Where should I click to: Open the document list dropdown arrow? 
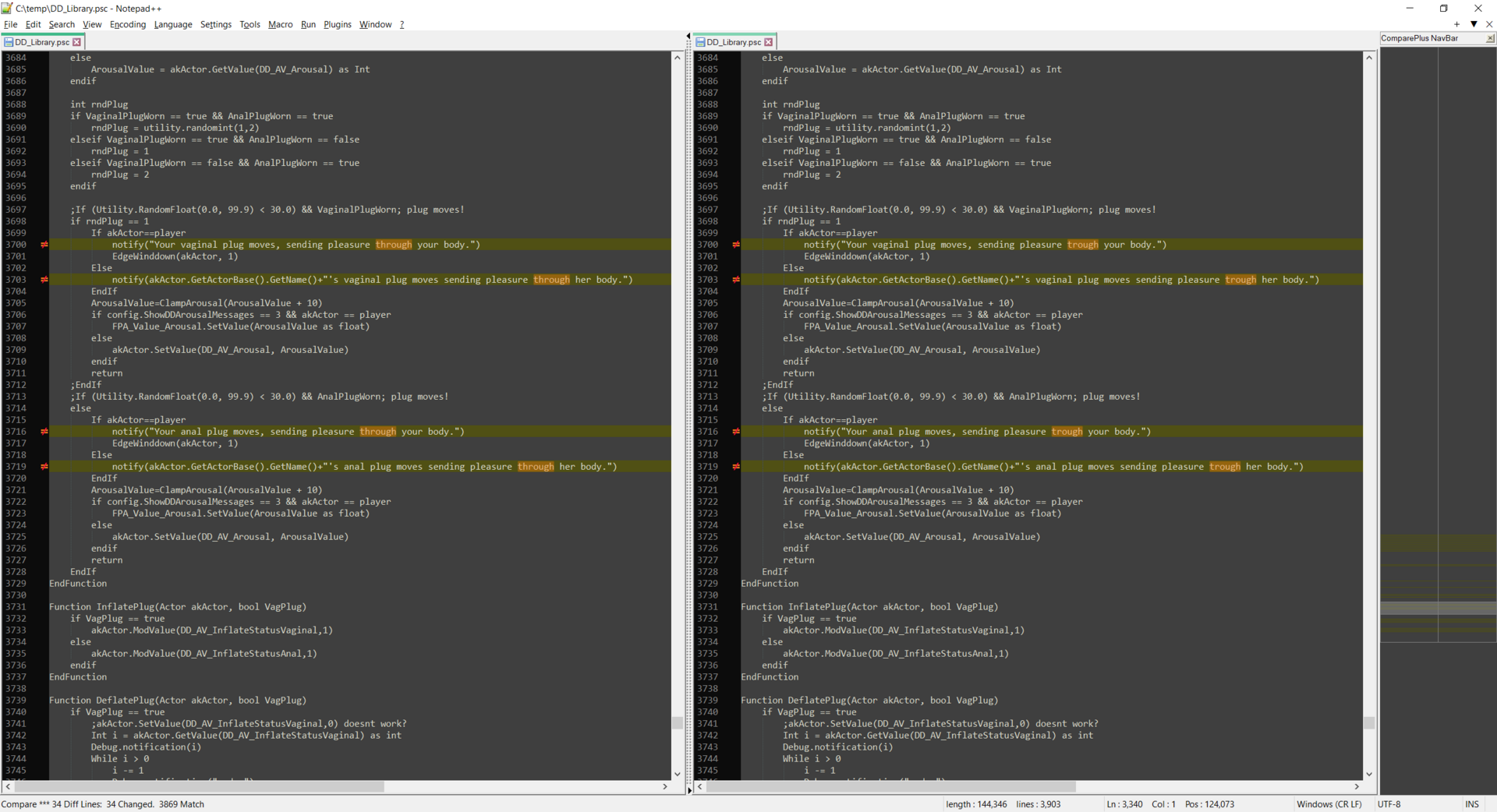1474,24
